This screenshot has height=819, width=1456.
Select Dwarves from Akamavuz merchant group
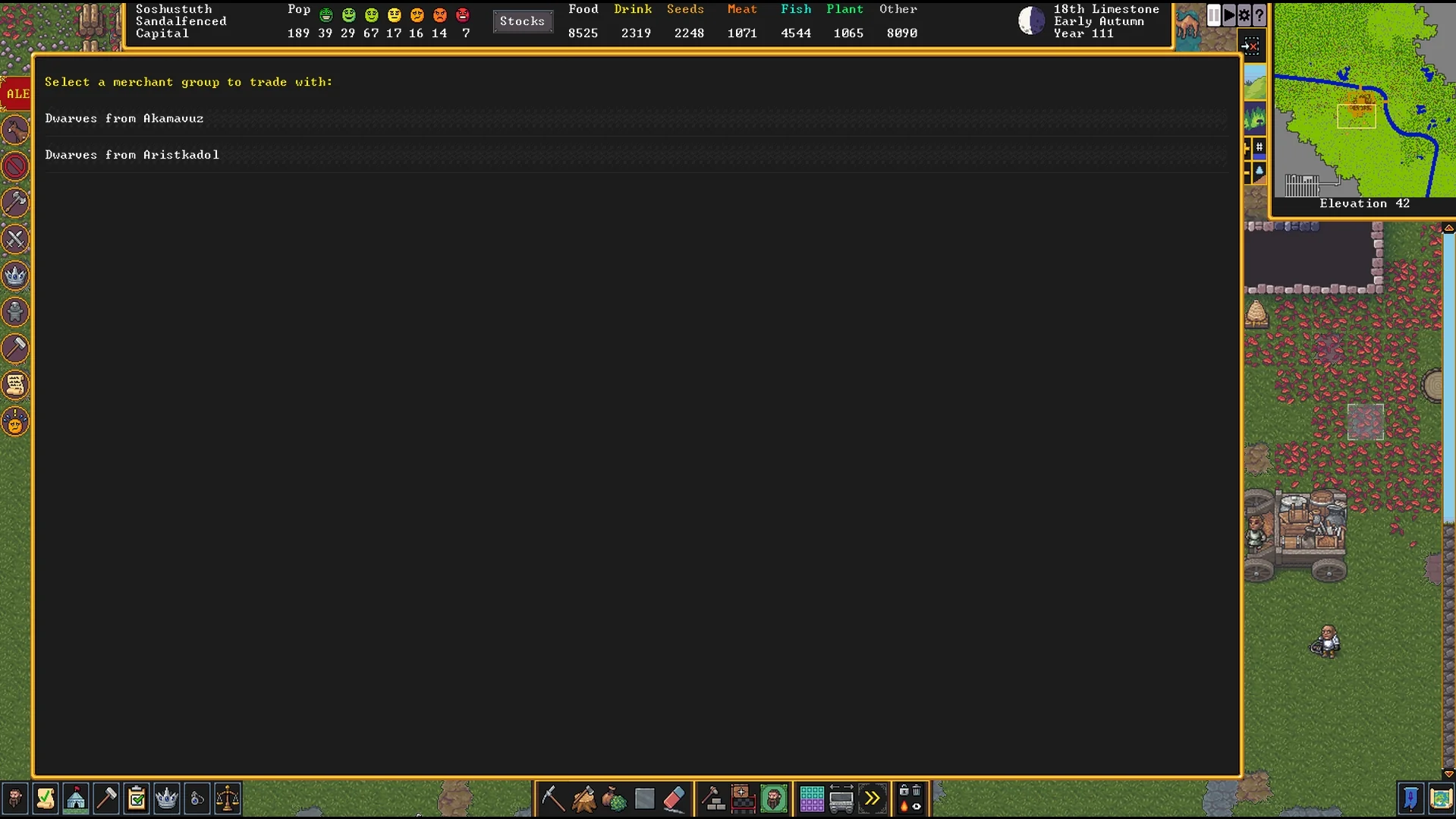click(x=636, y=118)
